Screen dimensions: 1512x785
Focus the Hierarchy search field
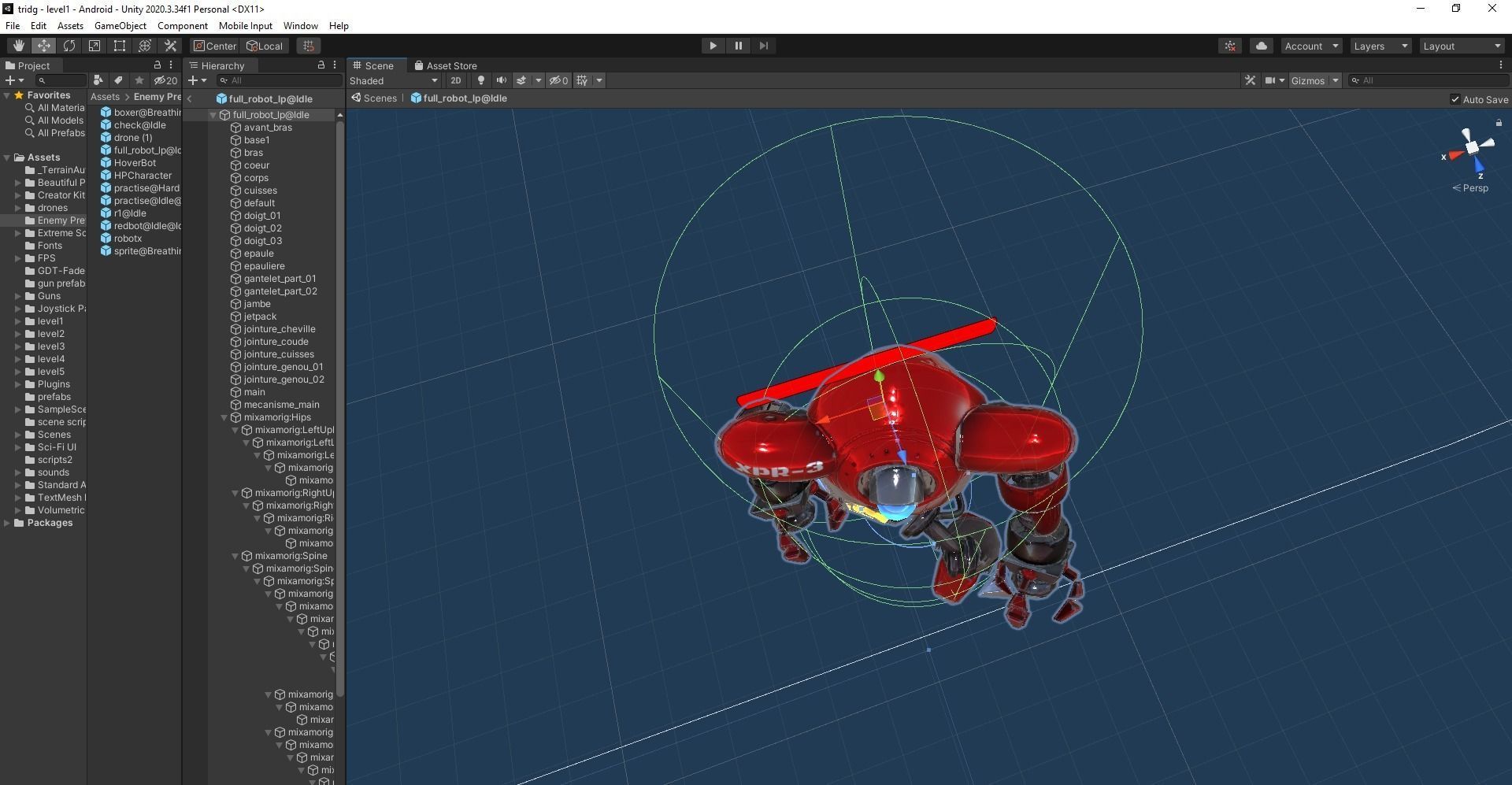279,80
